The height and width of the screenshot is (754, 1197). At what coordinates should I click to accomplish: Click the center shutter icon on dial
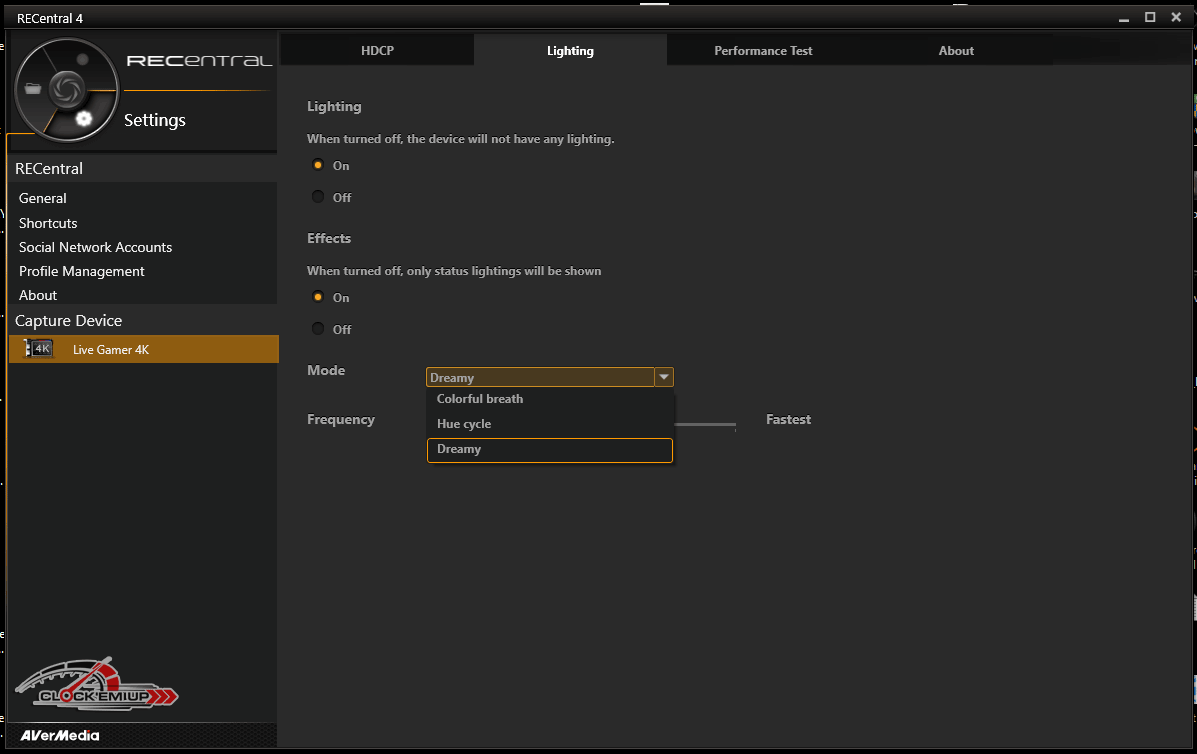point(67,89)
